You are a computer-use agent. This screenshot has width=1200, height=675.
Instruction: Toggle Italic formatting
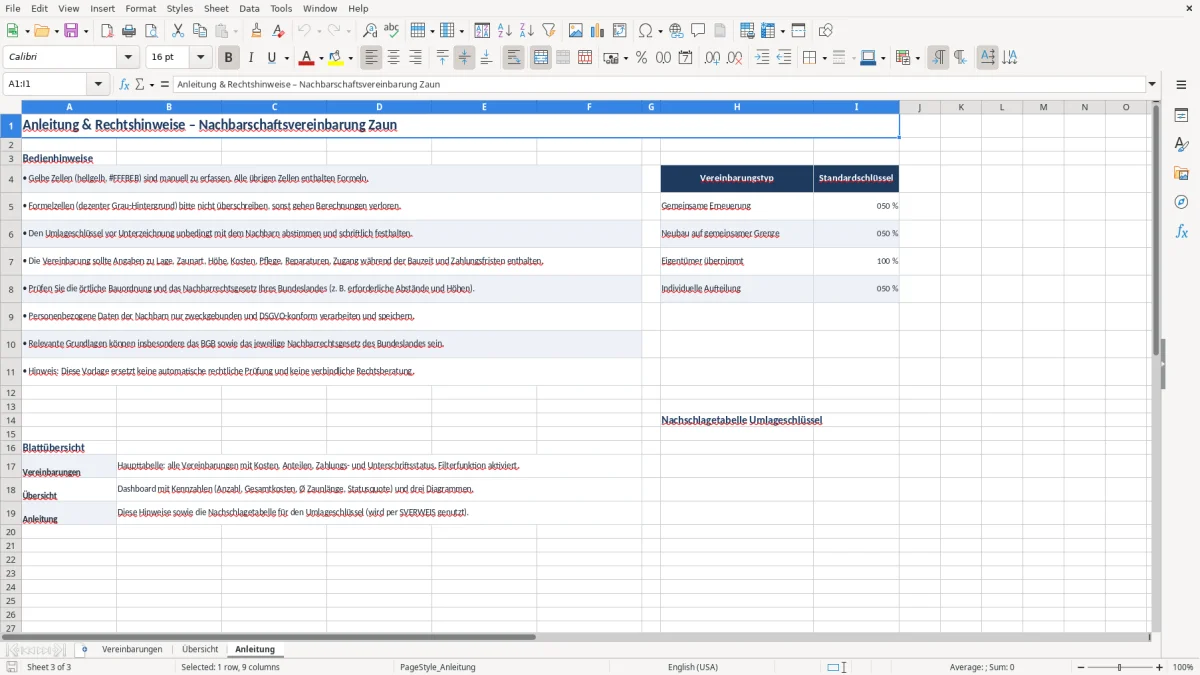click(x=251, y=58)
